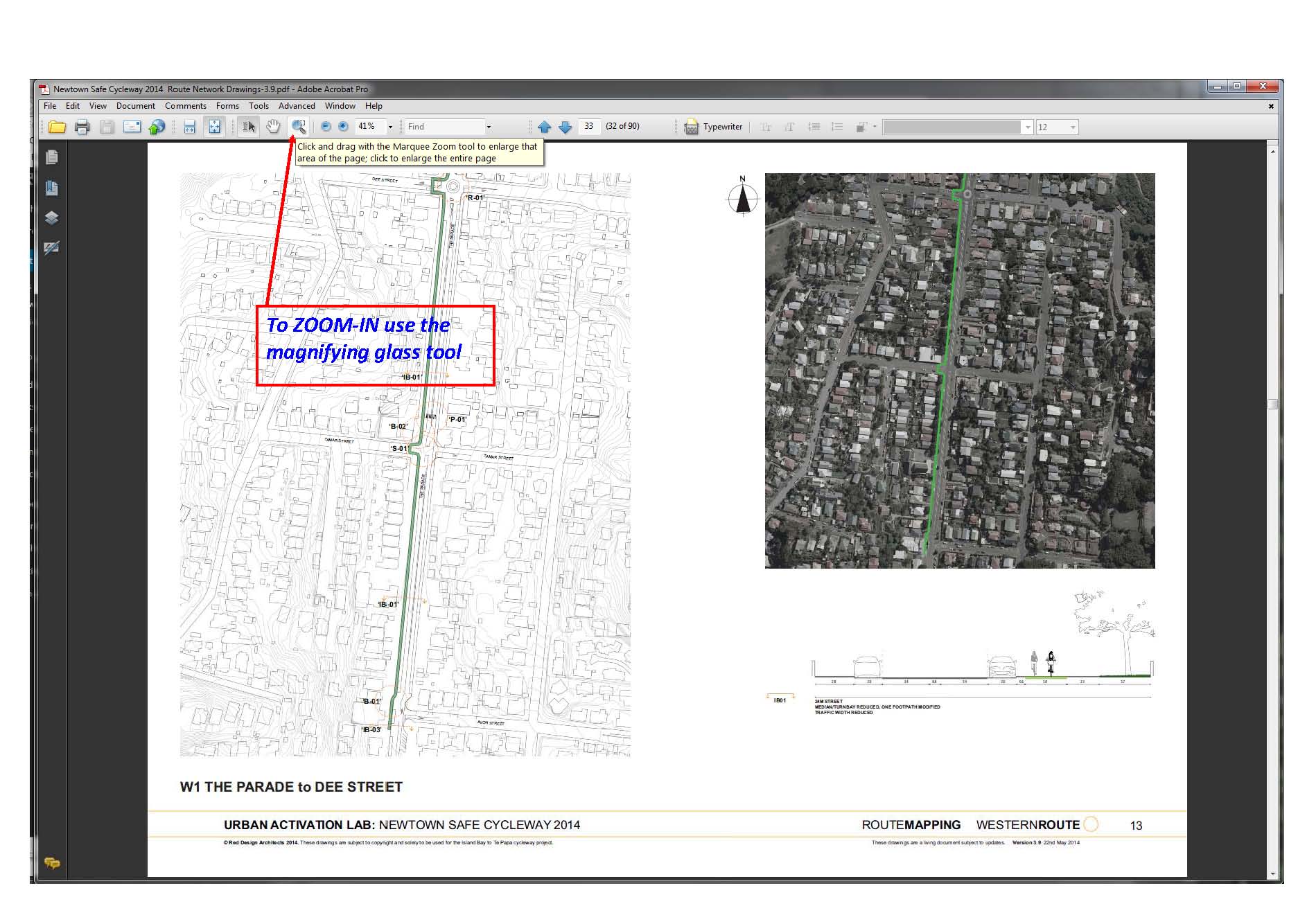1307x924 pixels.
Task: Select the Marquee Zoom magnifying glass tool
Action: tap(299, 127)
